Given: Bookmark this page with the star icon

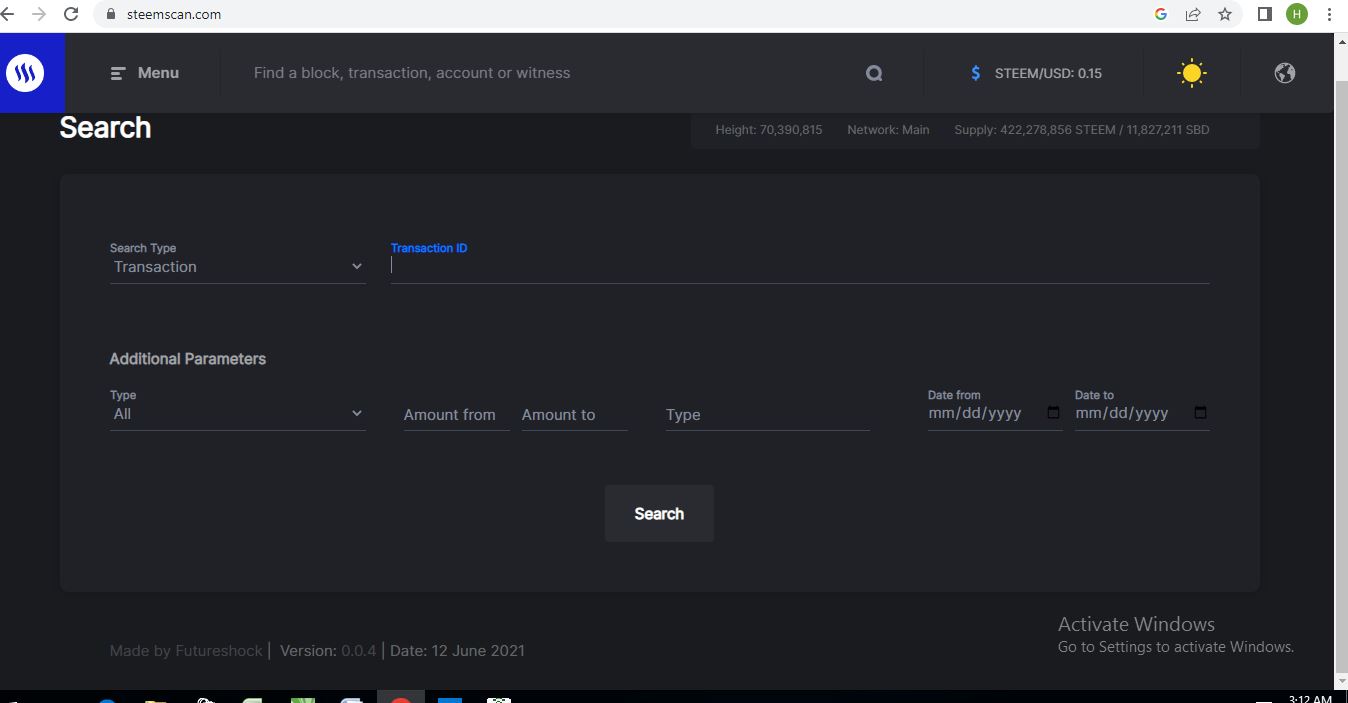Looking at the screenshot, I should click(x=1225, y=14).
